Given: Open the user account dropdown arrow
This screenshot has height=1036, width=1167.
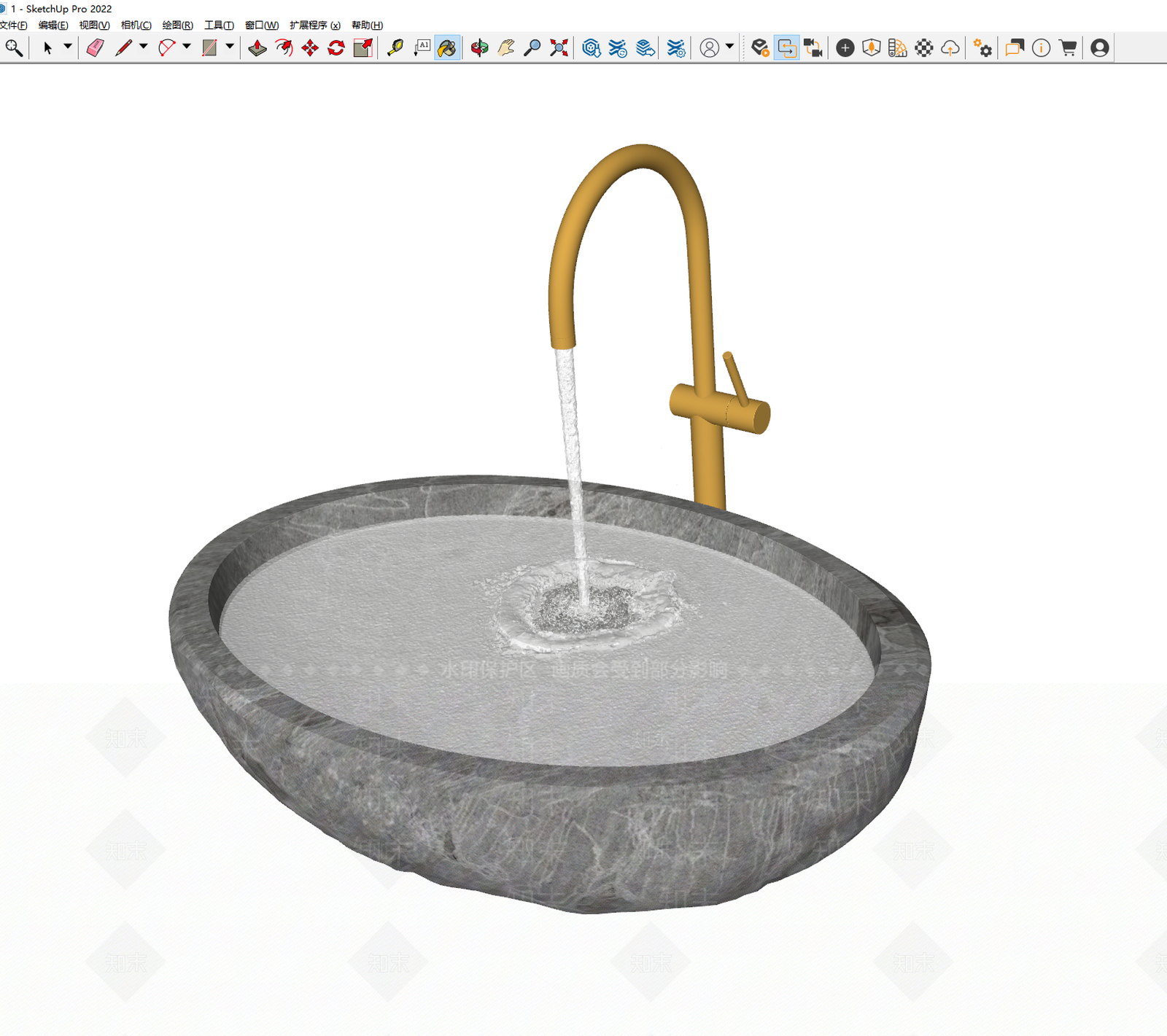Looking at the screenshot, I should pos(729,47).
